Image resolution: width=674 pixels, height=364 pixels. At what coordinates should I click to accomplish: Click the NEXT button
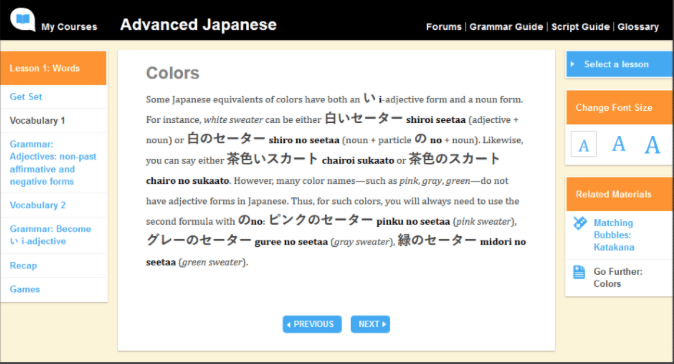[370, 324]
